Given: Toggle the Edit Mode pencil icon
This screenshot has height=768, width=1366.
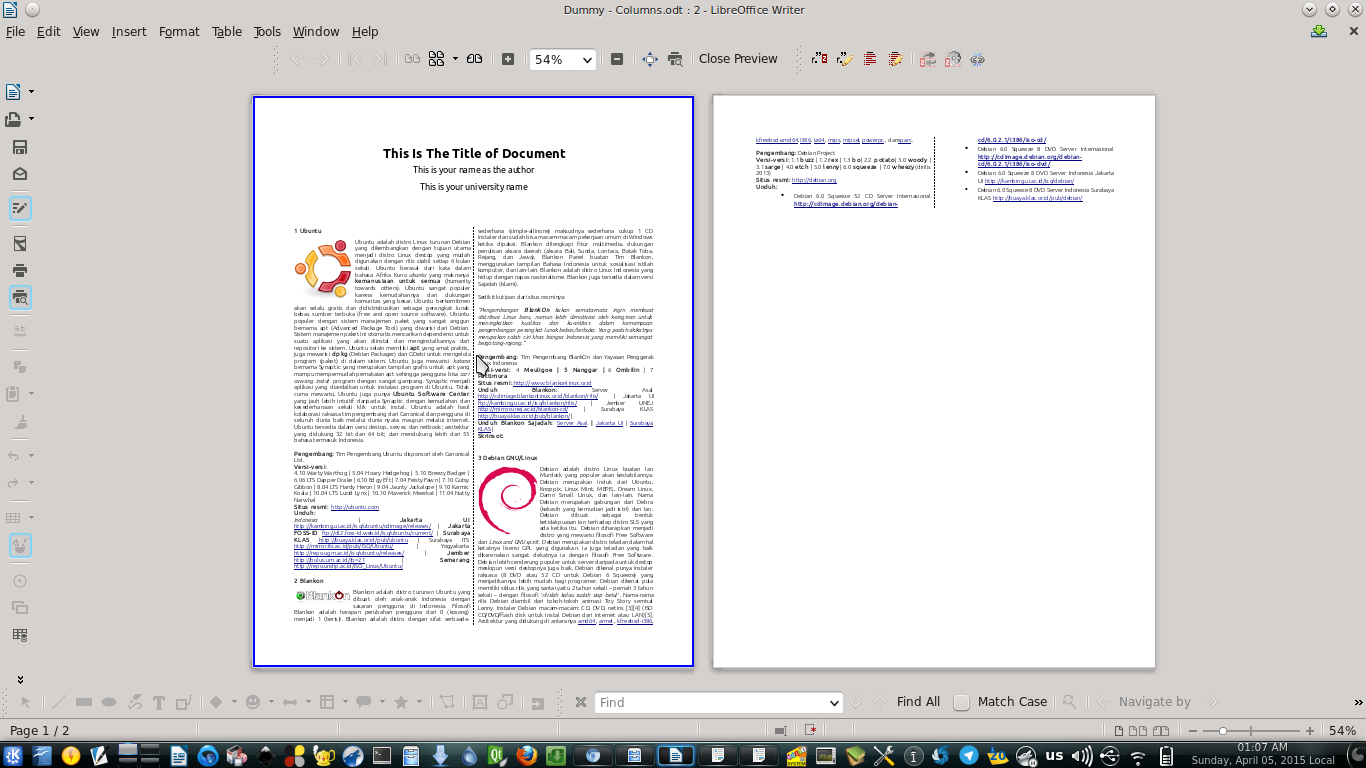Looking at the screenshot, I should click(19, 208).
